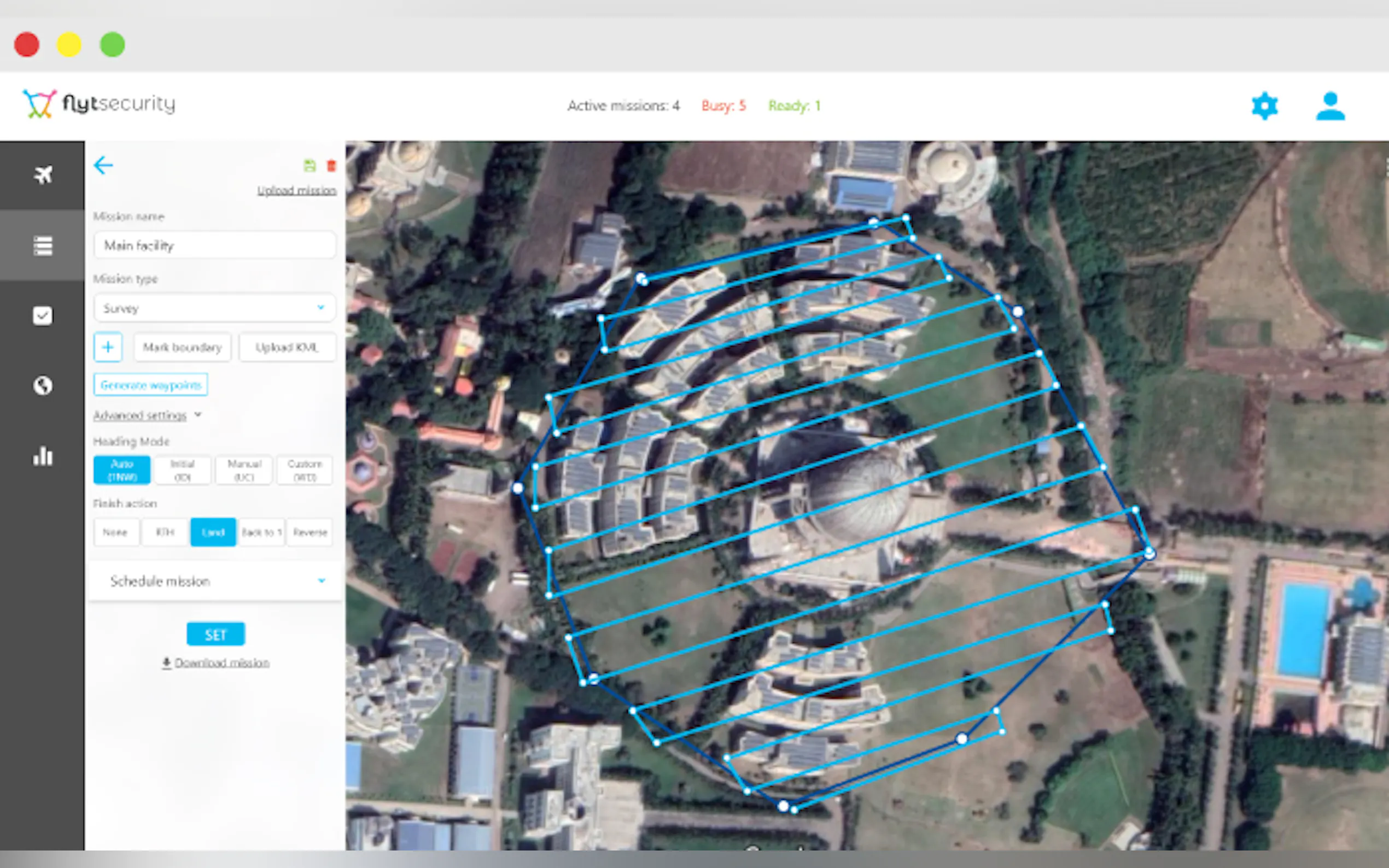1389x868 pixels.
Task: Open the globe map sidebar icon
Action: coord(43,386)
